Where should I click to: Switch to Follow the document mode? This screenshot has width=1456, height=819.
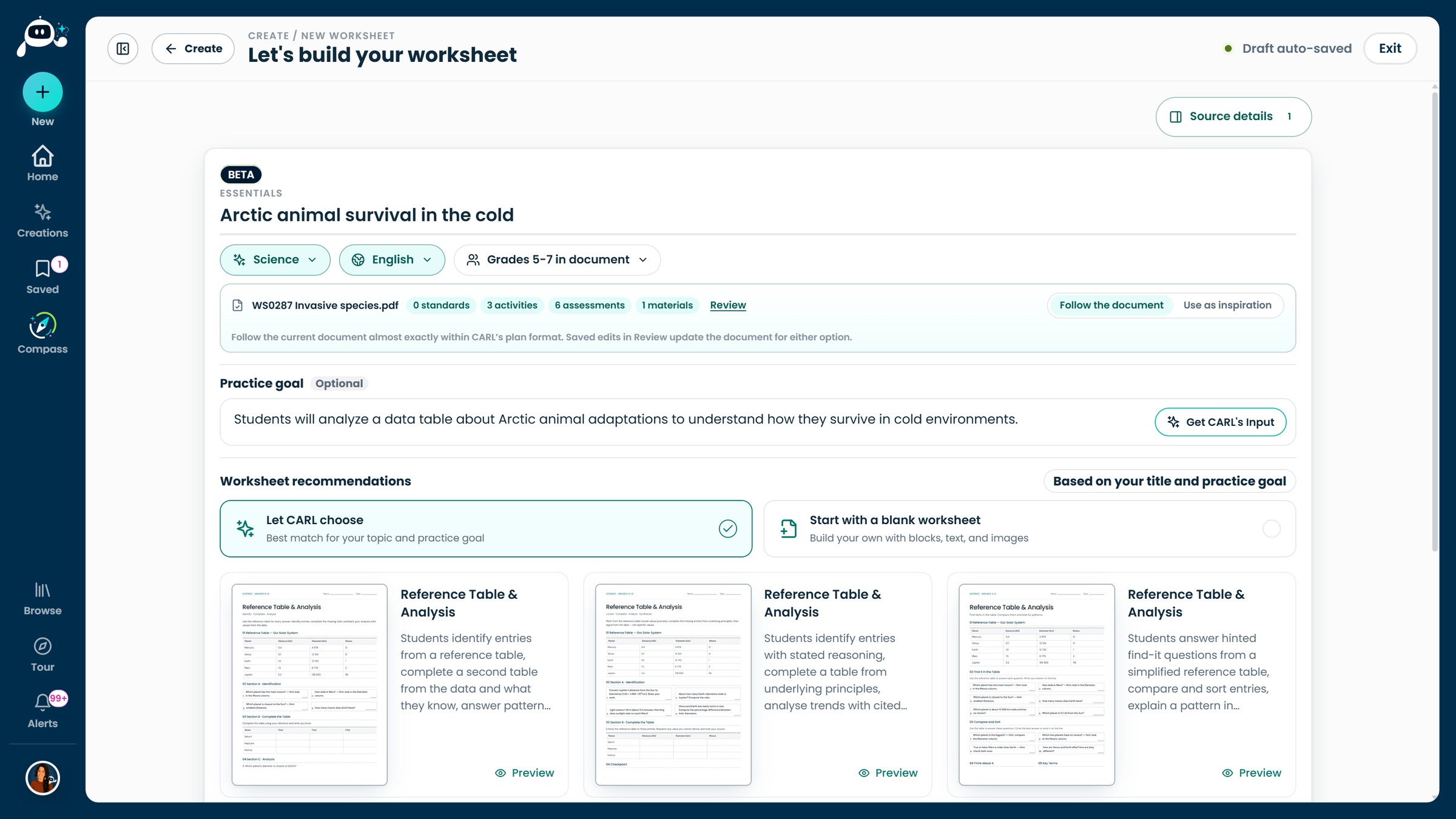[1111, 305]
